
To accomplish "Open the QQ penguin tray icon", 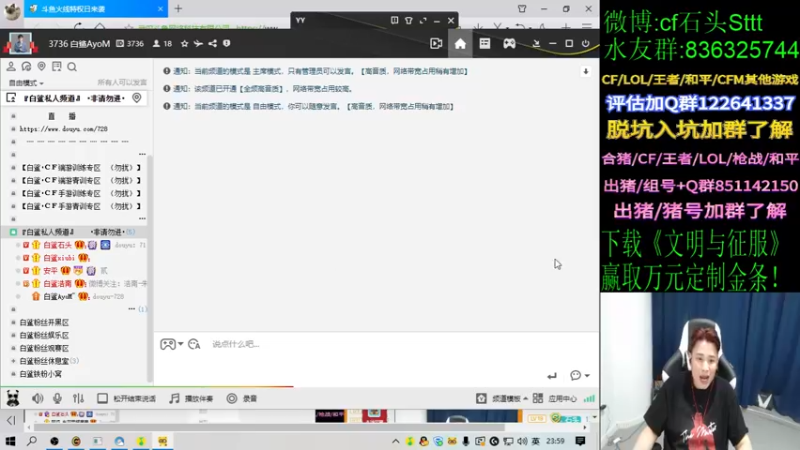I will coord(423,441).
